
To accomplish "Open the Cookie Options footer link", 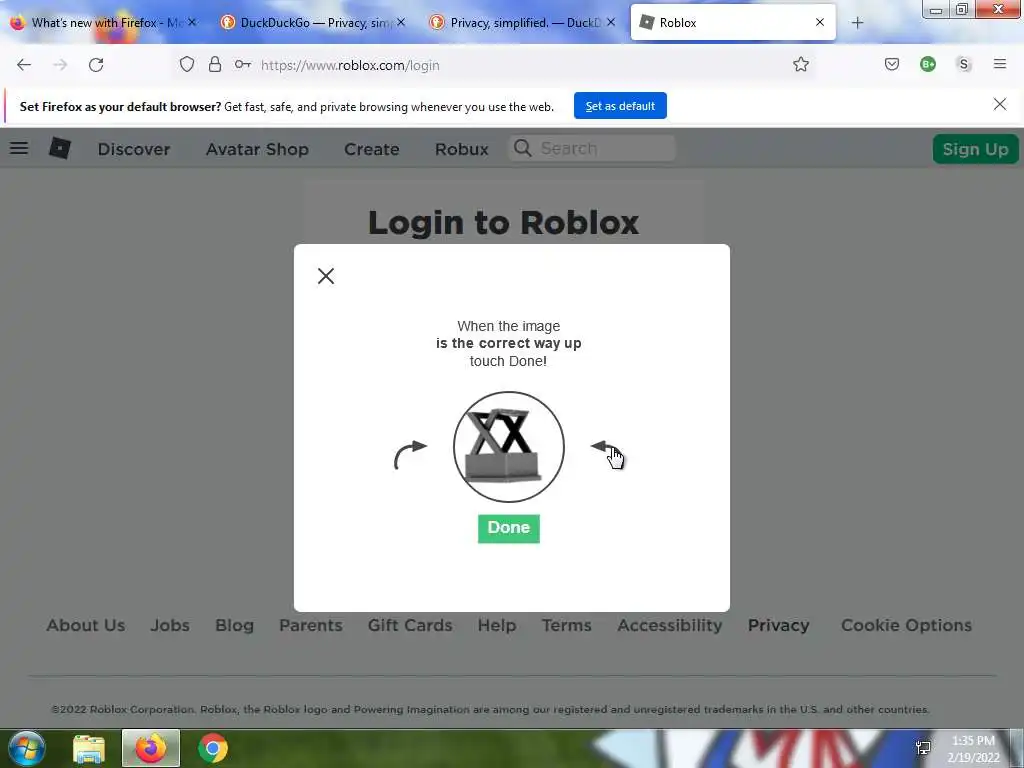I will click(906, 625).
